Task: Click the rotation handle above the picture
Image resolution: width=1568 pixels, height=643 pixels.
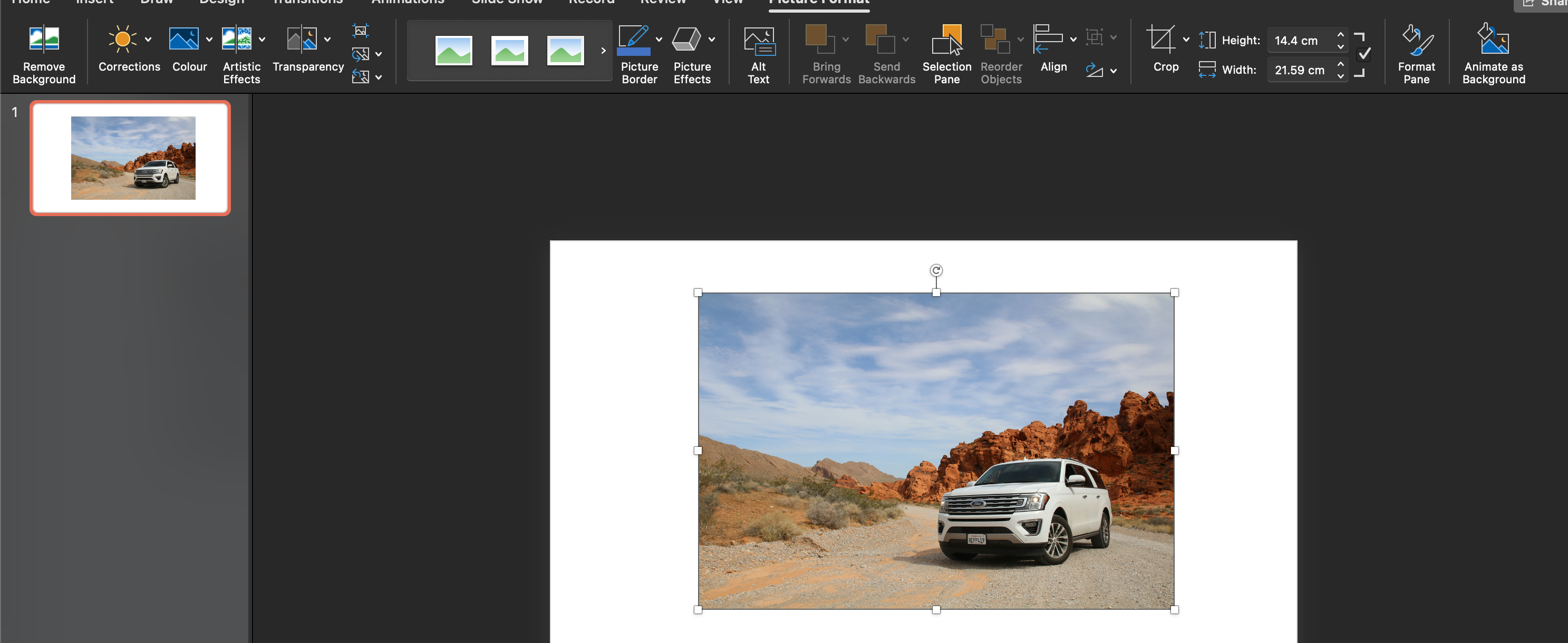Action: tap(935, 270)
